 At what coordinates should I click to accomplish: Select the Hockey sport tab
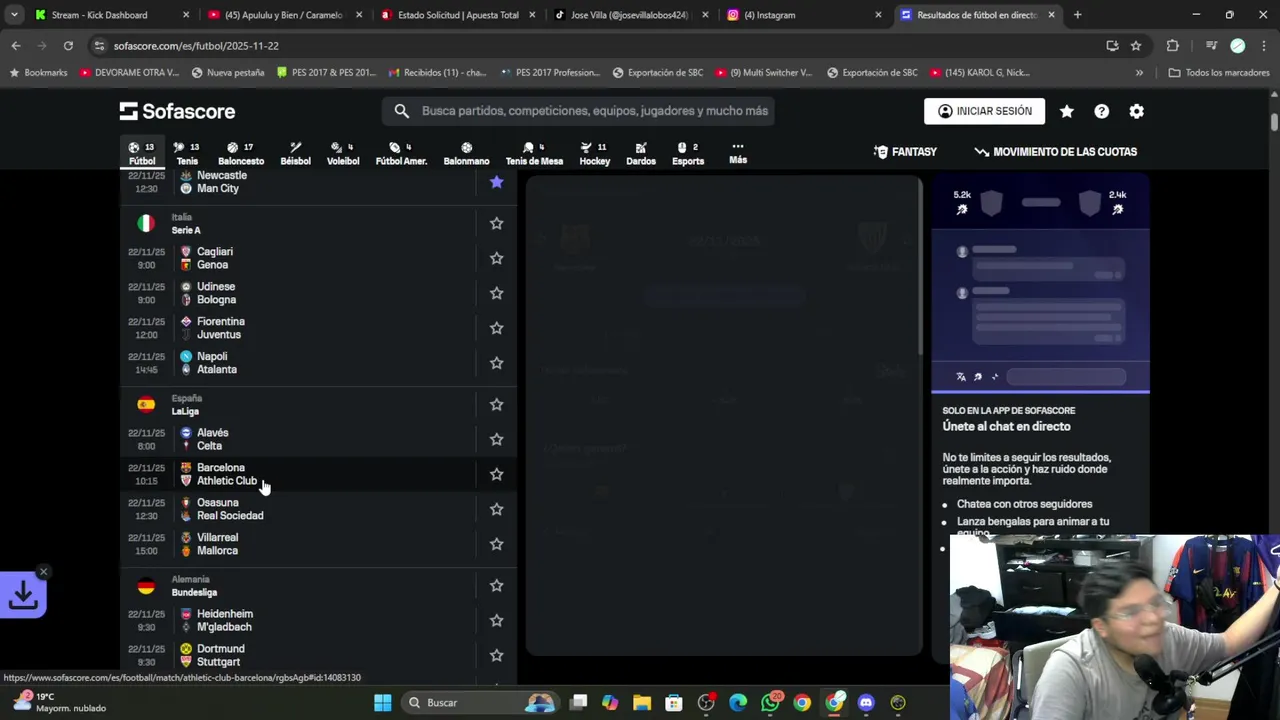(x=594, y=153)
